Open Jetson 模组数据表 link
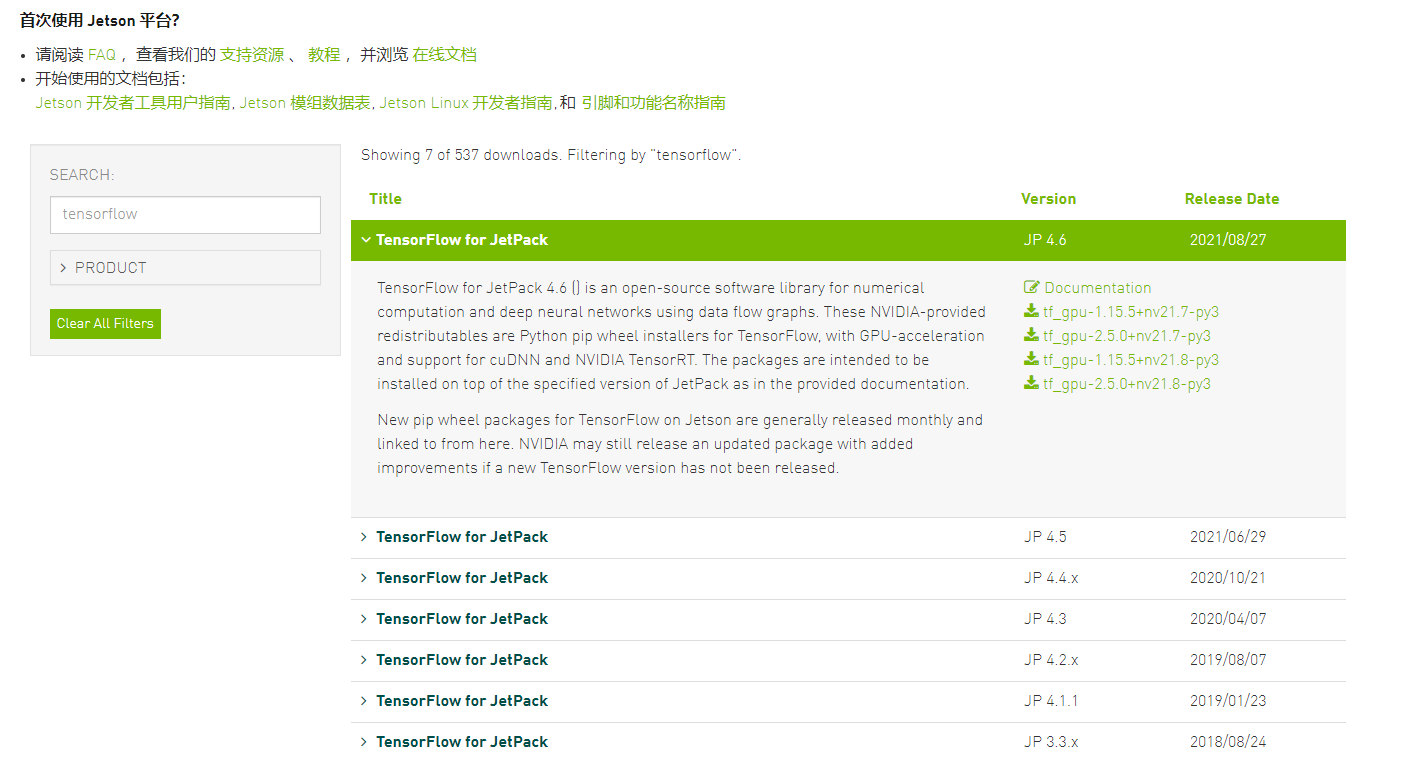The width and height of the screenshot is (1422, 774). [x=305, y=103]
